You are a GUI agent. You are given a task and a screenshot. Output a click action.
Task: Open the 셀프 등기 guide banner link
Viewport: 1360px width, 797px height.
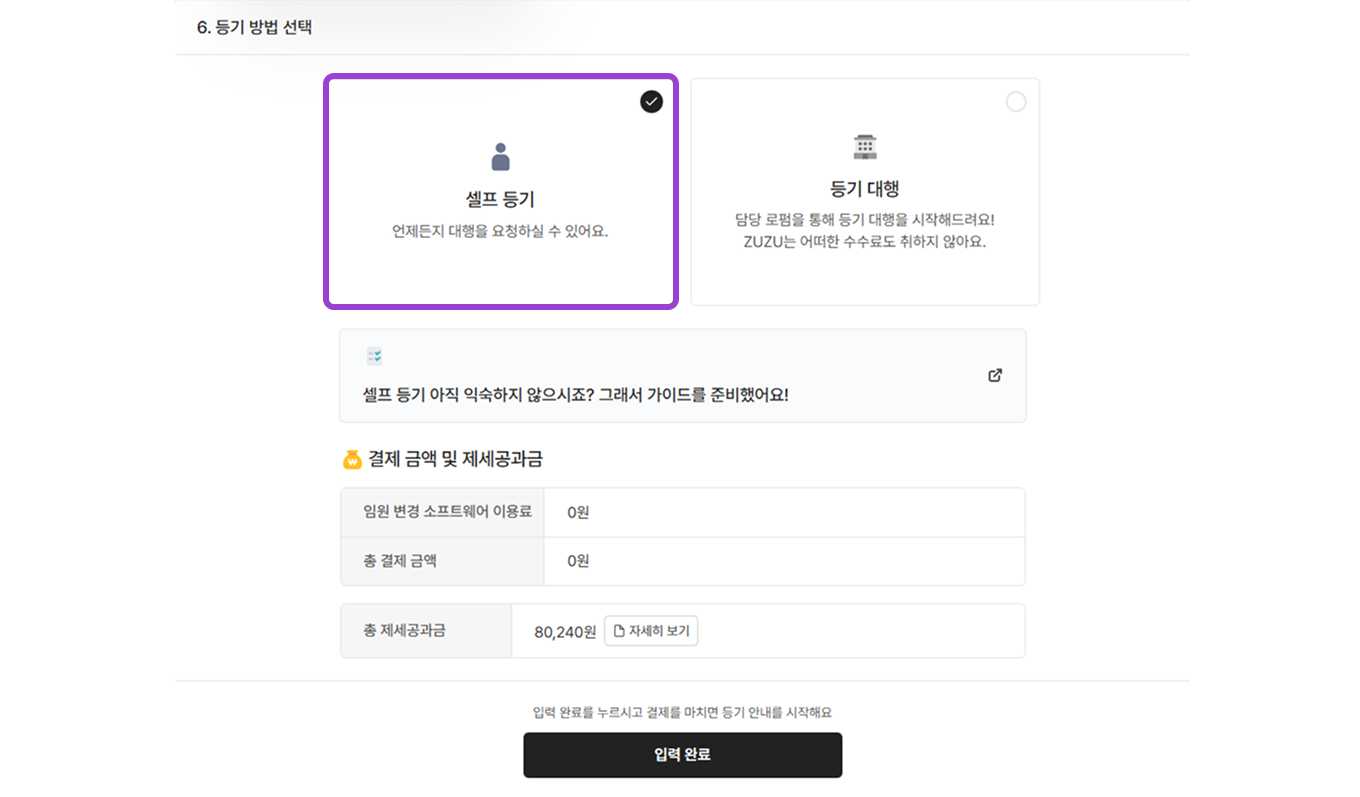pyautogui.click(x=683, y=375)
